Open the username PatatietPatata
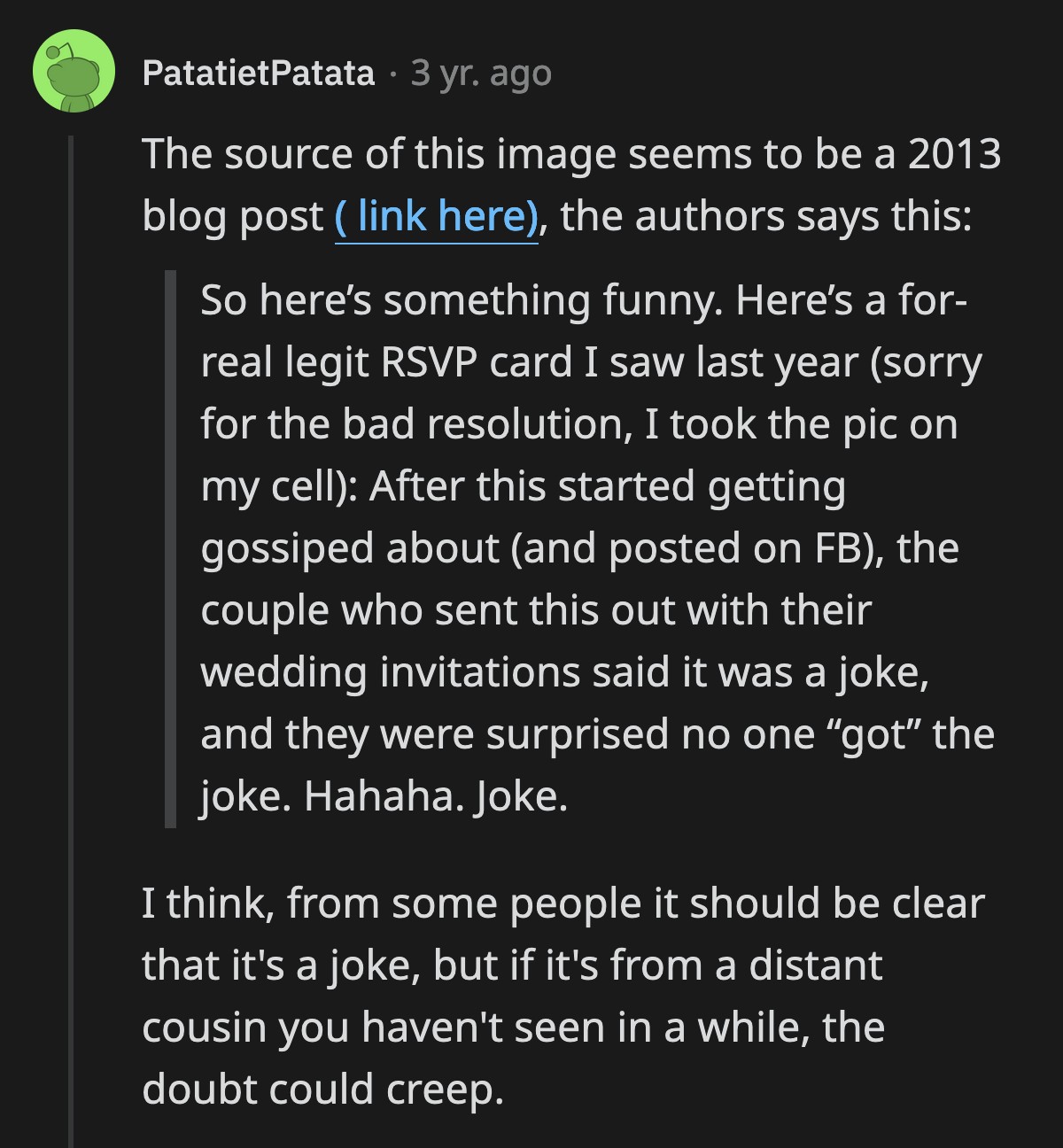 (x=257, y=74)
